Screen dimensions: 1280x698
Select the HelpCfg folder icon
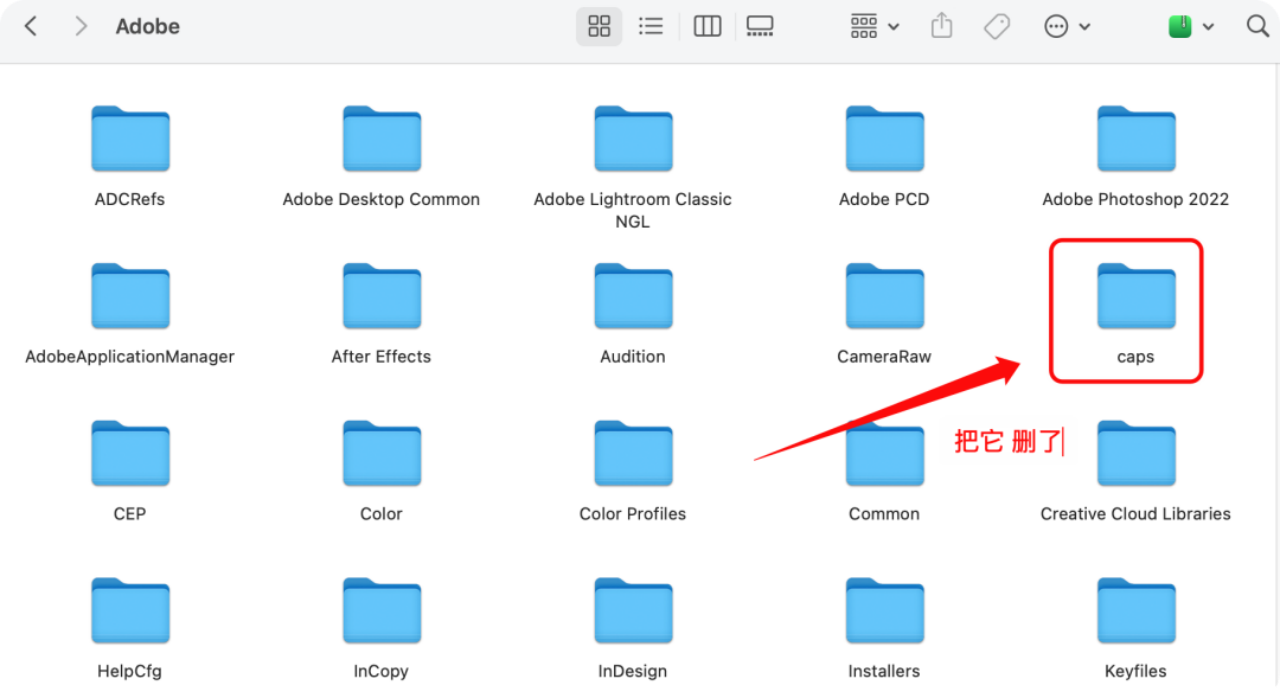pyautogui.click(x=130, y=610)
